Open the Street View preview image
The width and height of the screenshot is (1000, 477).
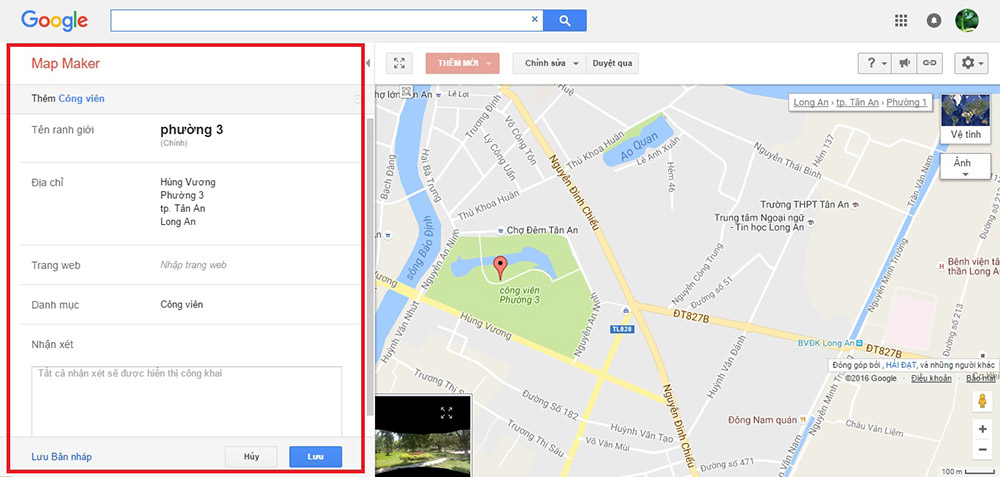coord(423,436)
